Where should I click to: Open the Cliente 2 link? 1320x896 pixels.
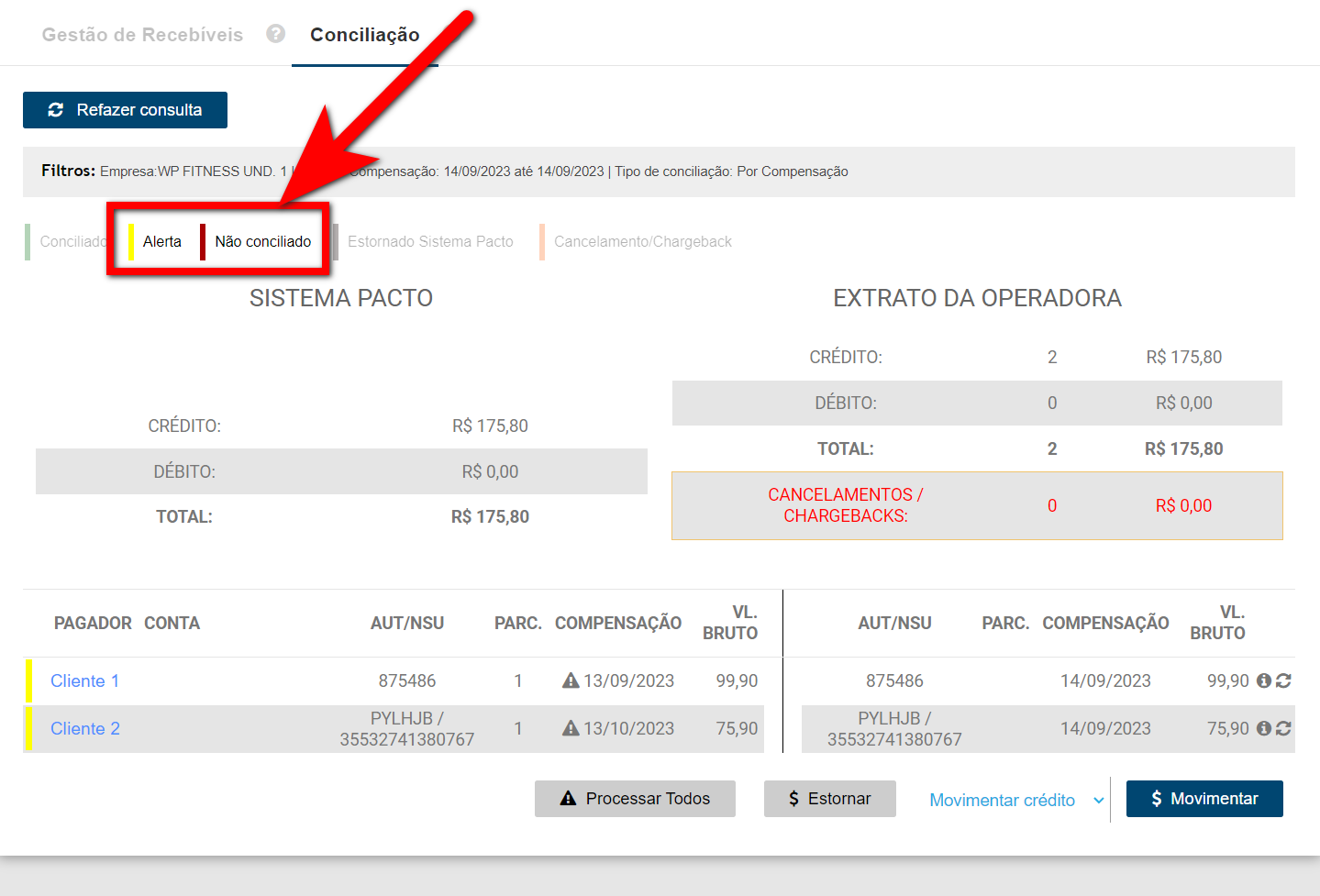[x=85, y=728]
